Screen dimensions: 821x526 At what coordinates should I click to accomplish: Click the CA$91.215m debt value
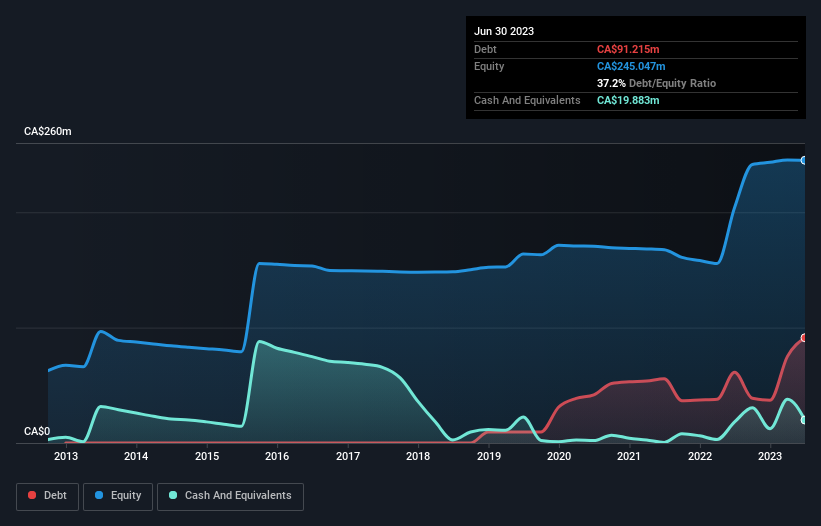628,49
